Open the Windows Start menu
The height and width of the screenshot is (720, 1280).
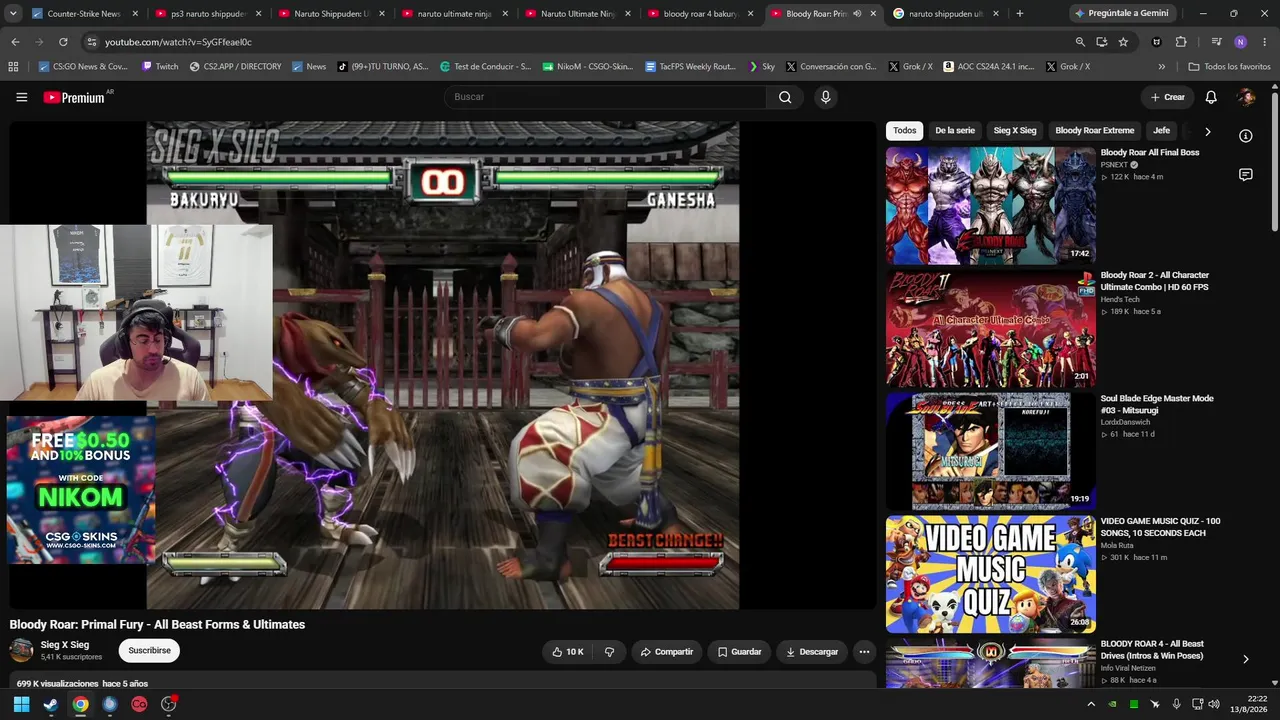click(21, 704)
